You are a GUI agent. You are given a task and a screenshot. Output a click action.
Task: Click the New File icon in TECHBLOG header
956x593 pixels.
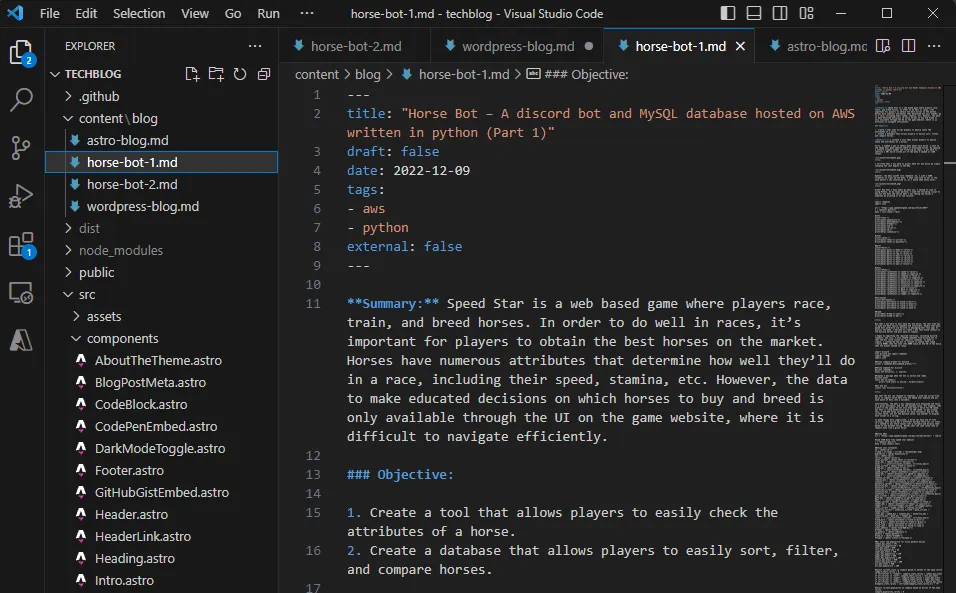coord(192,74)
